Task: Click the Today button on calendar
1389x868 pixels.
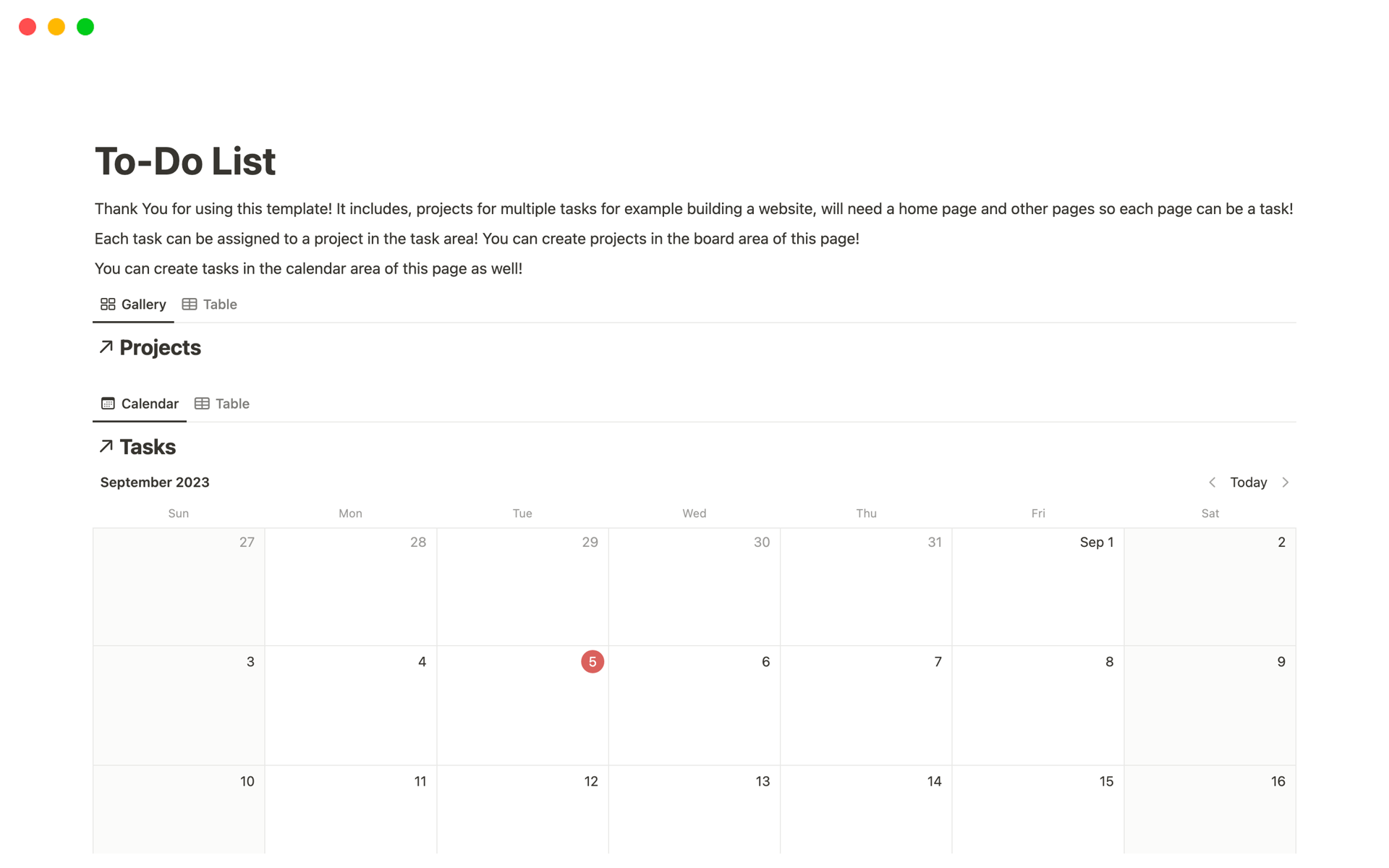Action: tap(1249, 482)
